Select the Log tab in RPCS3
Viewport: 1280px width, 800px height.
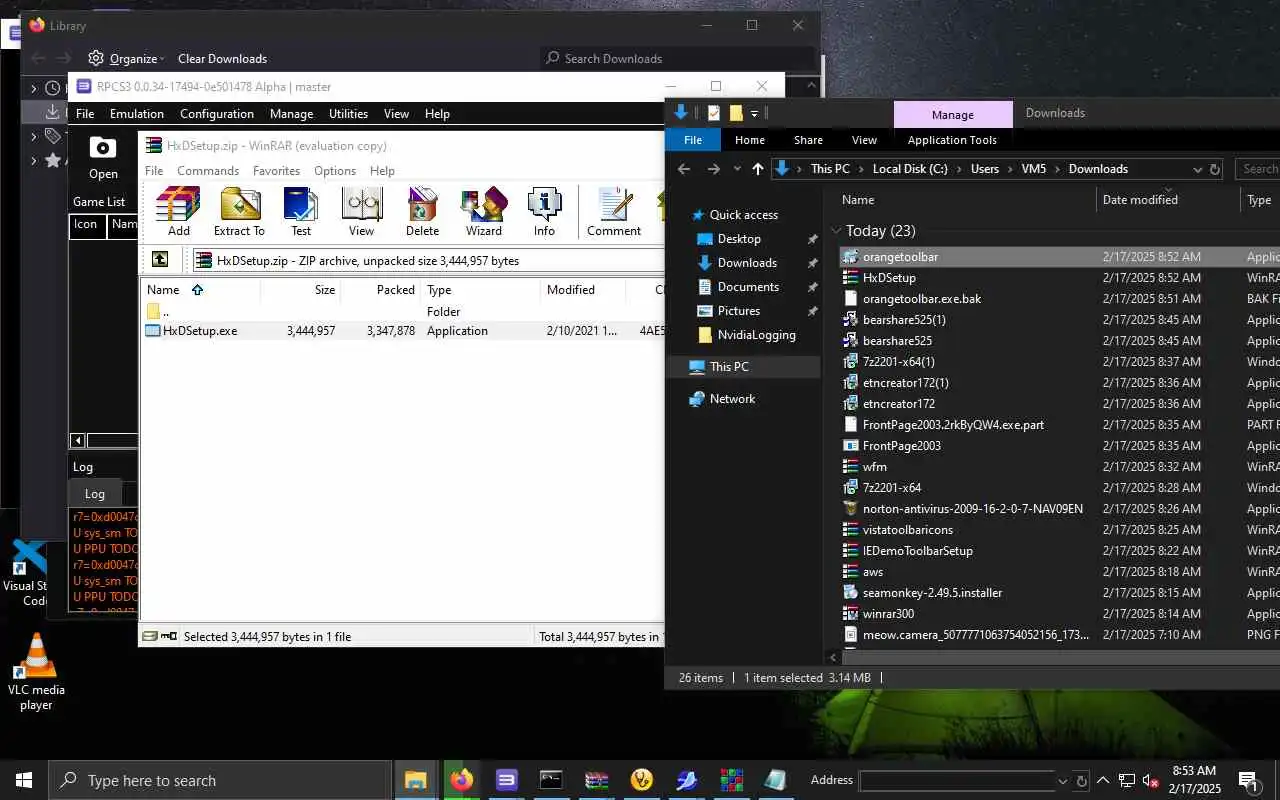95,493
